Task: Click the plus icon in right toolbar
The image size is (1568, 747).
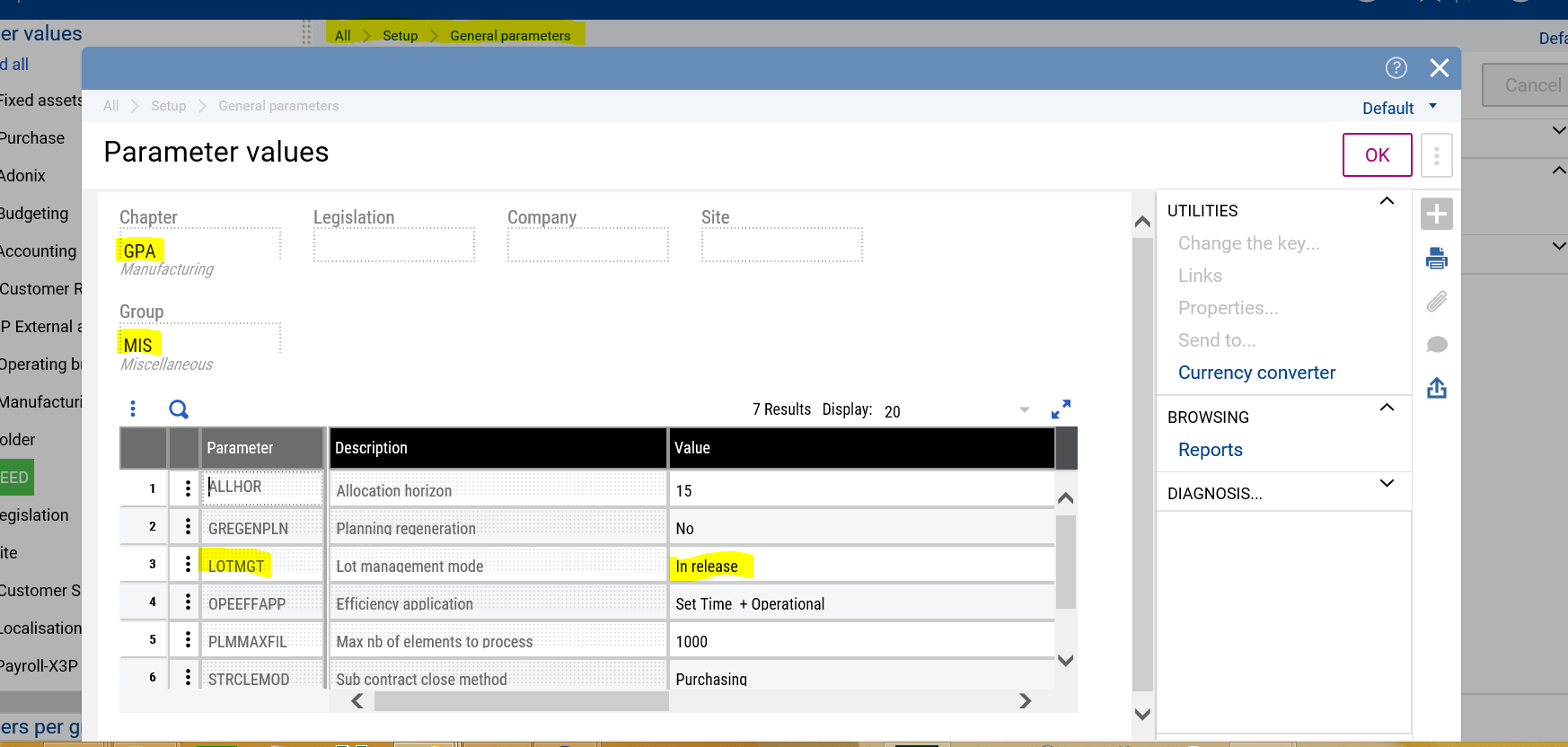Action: point(1436,215)
